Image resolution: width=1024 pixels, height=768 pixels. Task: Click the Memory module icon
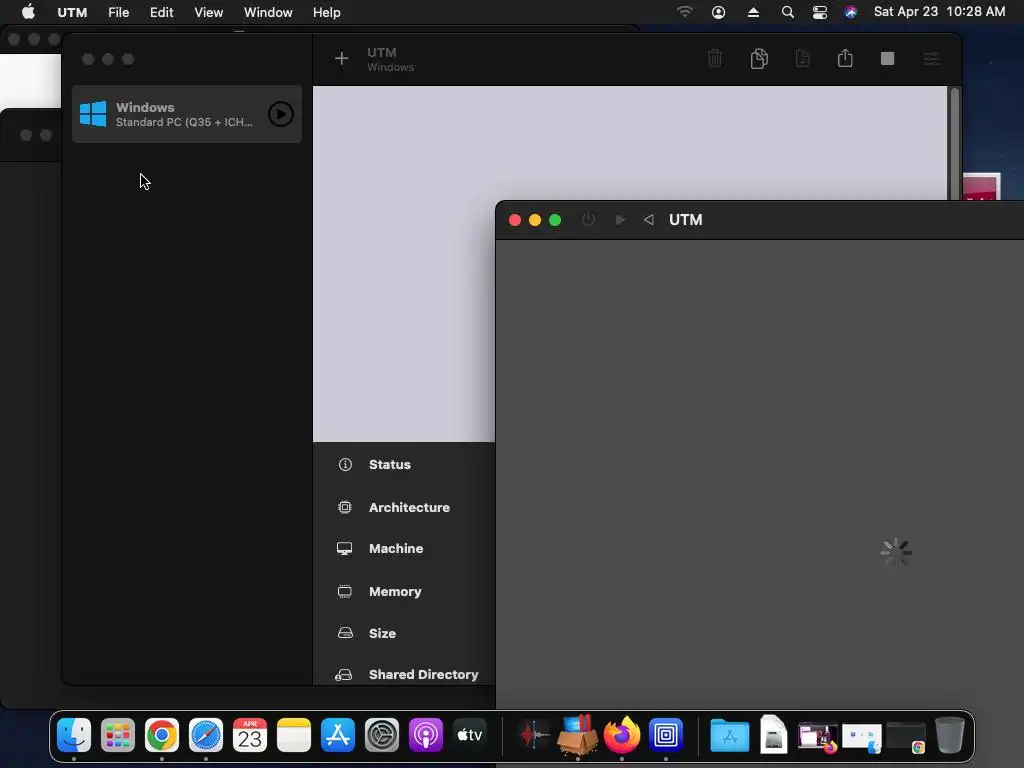344,592
